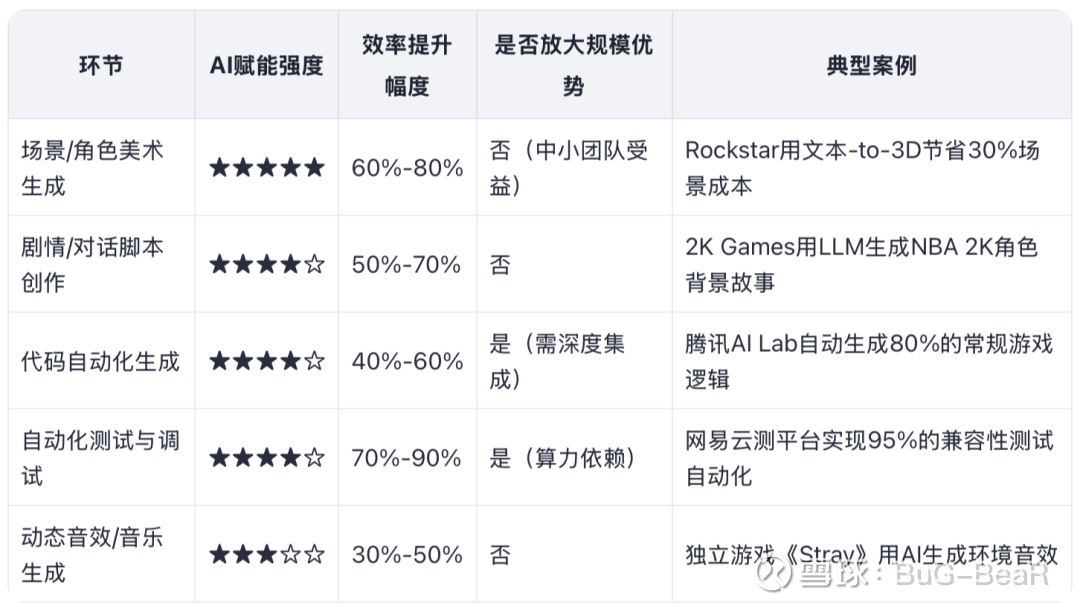Click the 典型案例 column header
The image size is (1080, 607).
(x=871, y=65)
